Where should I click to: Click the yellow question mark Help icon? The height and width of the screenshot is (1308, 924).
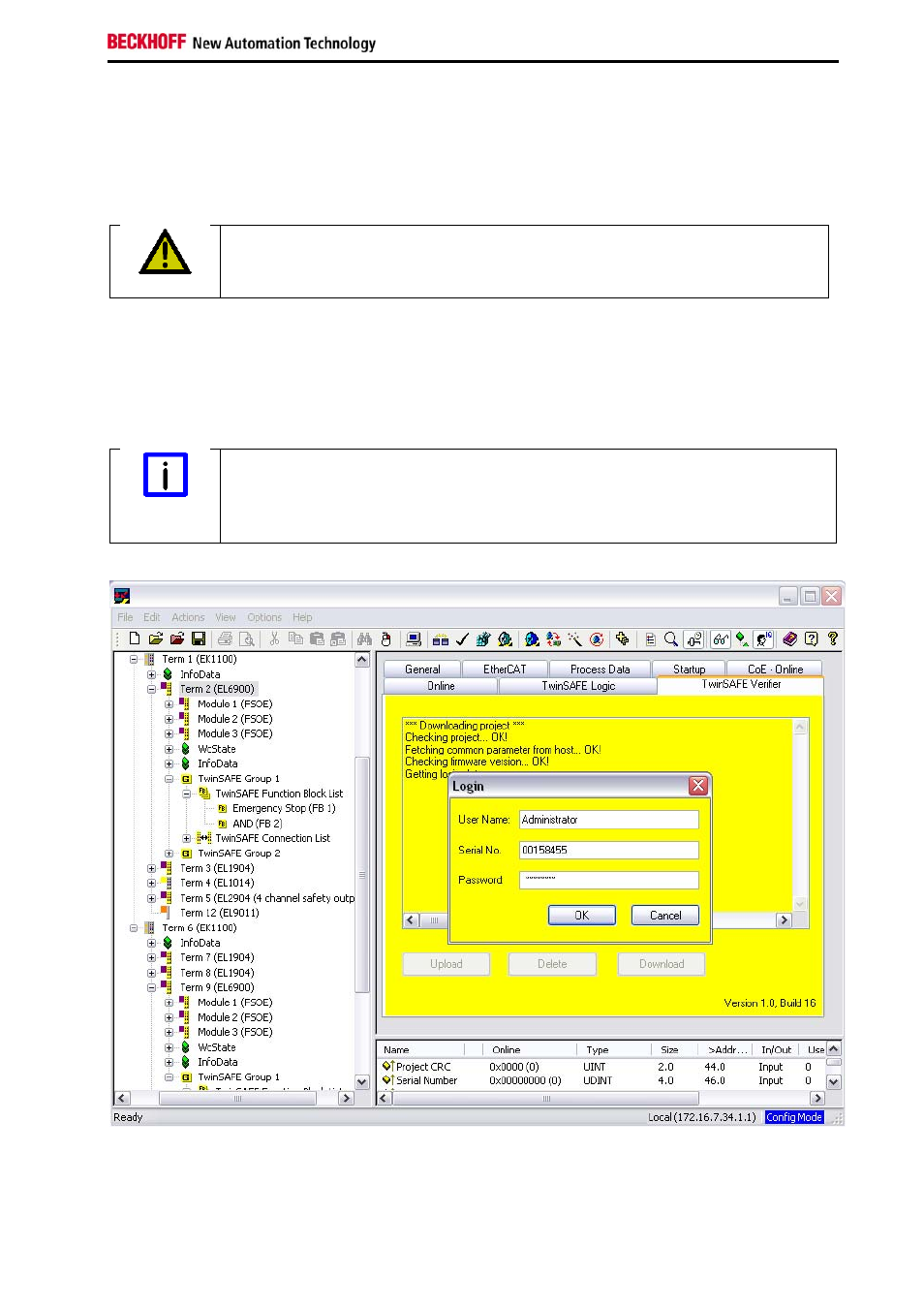click(832, 638)
